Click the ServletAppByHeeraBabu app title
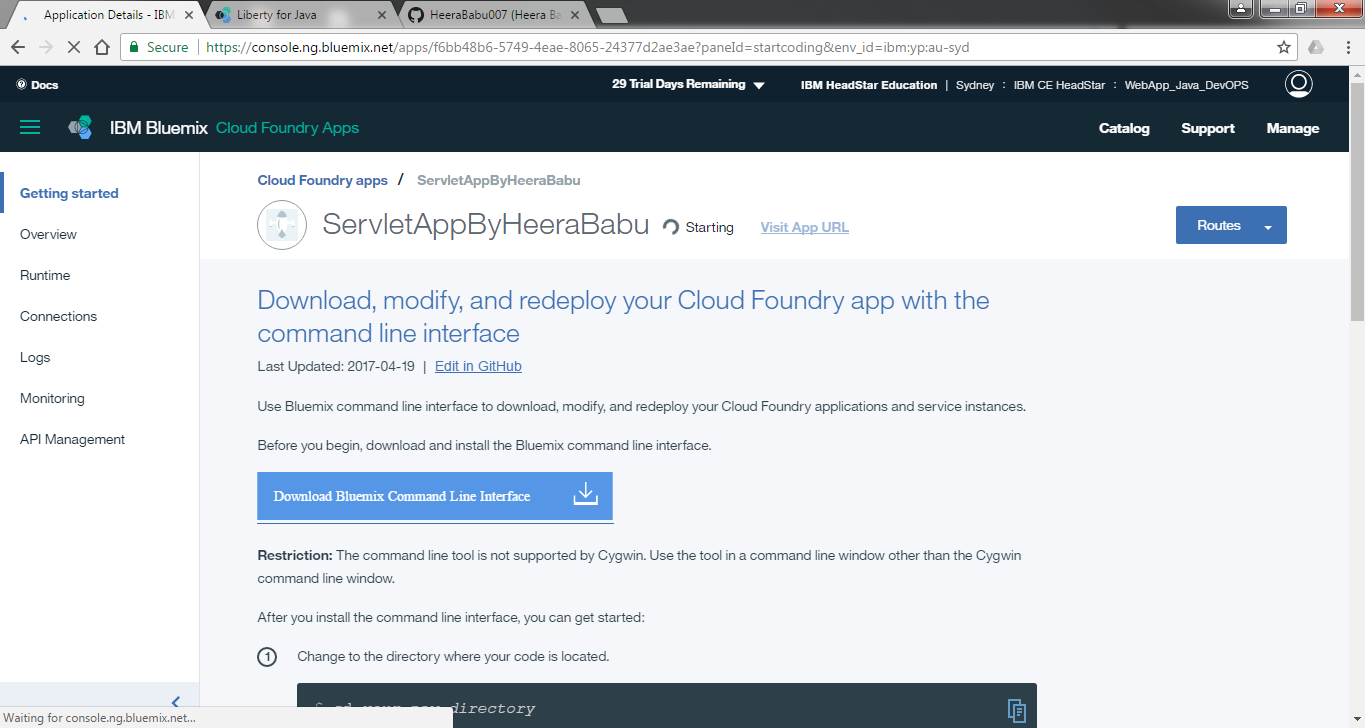 (486, 225)
